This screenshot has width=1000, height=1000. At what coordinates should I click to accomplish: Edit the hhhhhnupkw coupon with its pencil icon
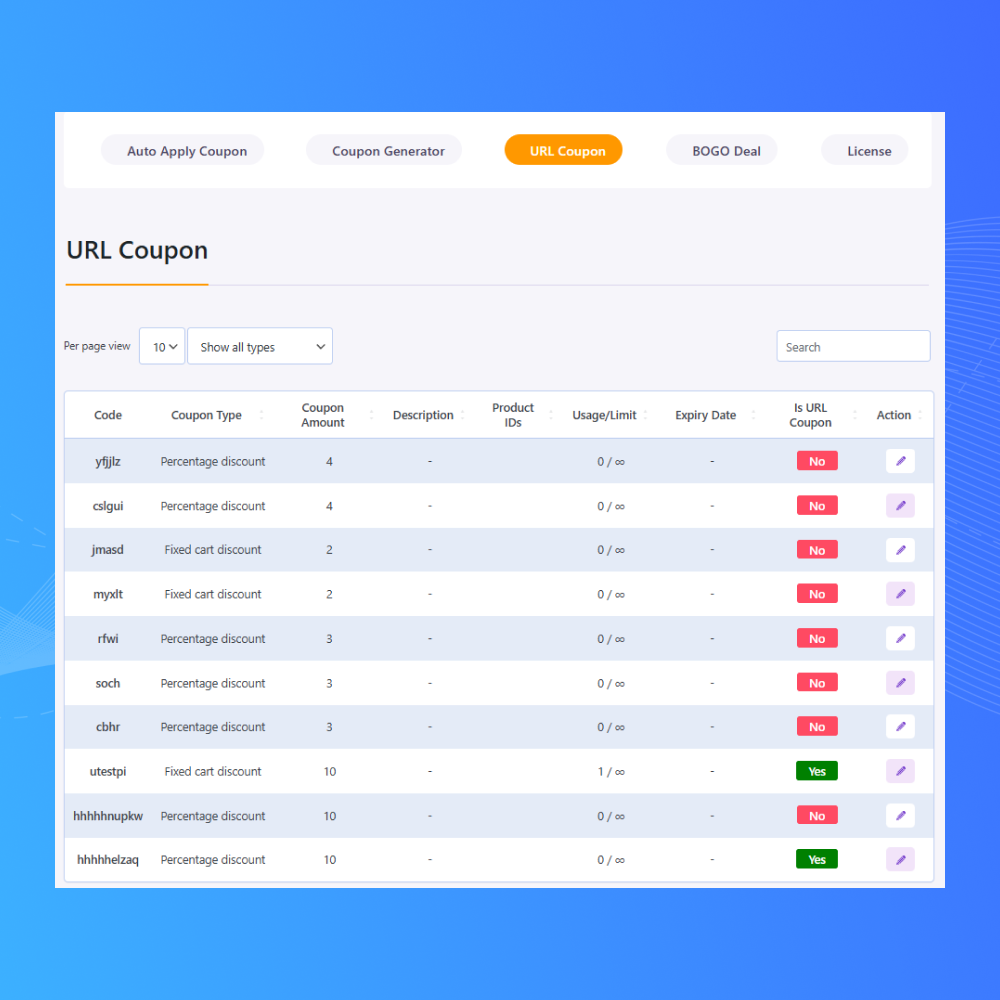coord(900,816)
